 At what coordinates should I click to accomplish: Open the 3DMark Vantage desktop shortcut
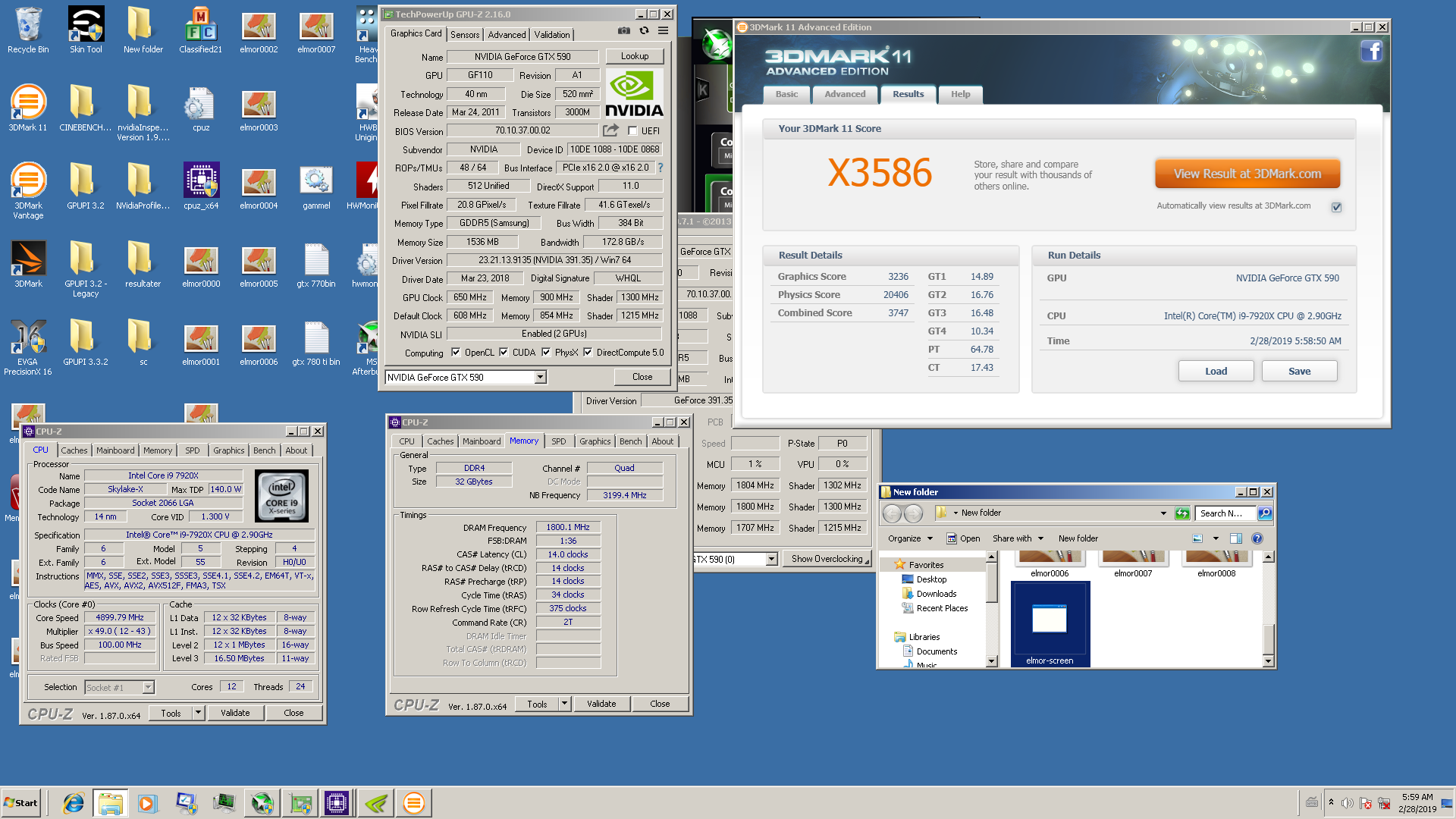[28, 191]
